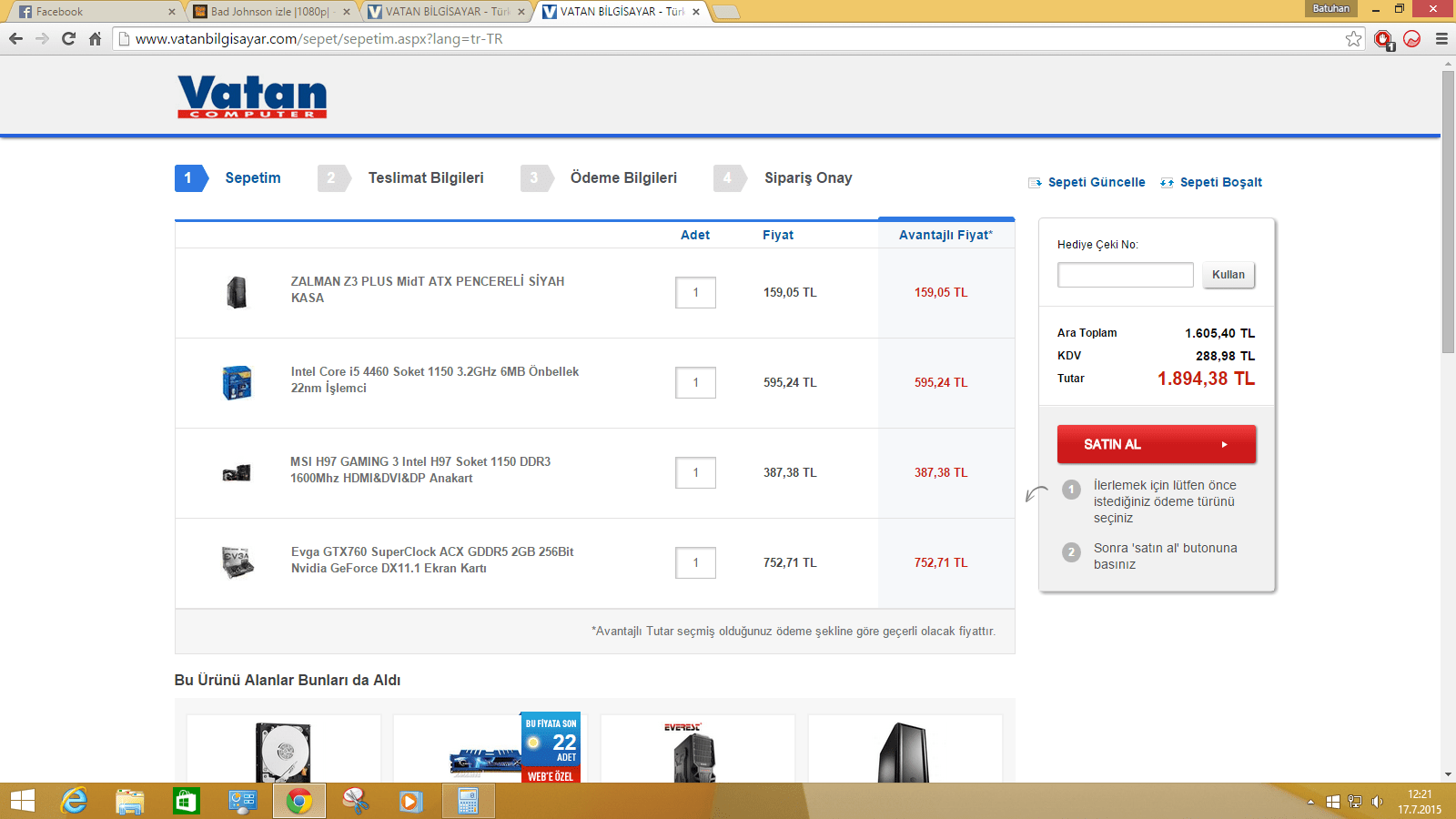Click the Vatan Computer logo
This screenshot has height=819, width=1456.
click(252, 96)
